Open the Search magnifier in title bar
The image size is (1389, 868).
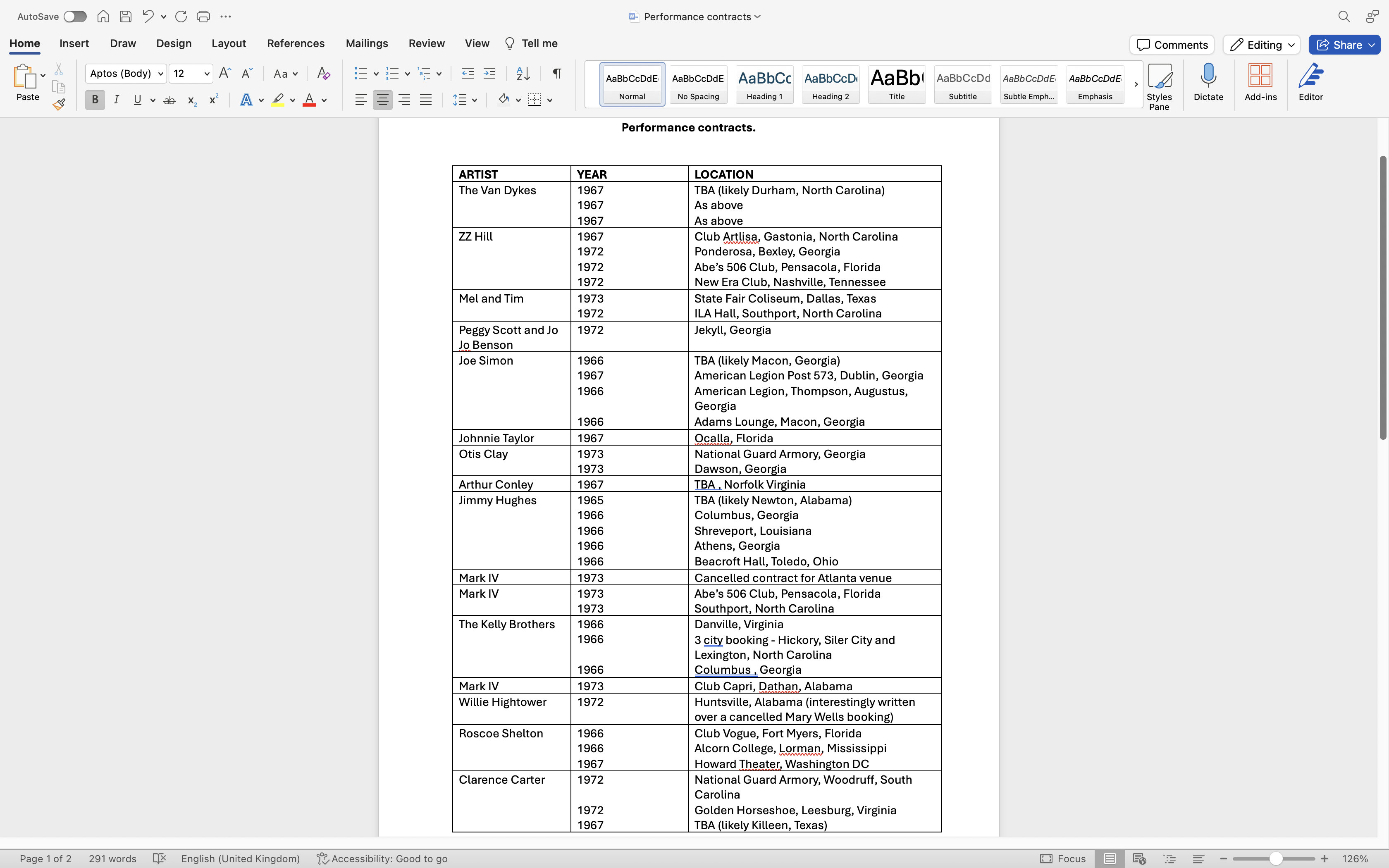(x=1344, y=17)
